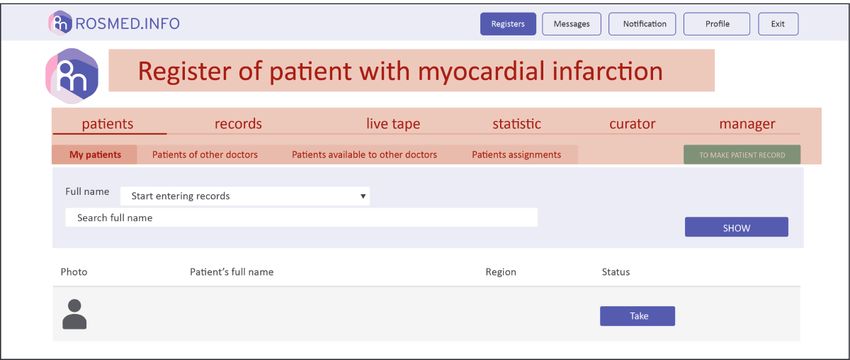The height and width of the screenshot is (360, 850).
Task: Open the Messages section
Action: click(x=571, y=24)
